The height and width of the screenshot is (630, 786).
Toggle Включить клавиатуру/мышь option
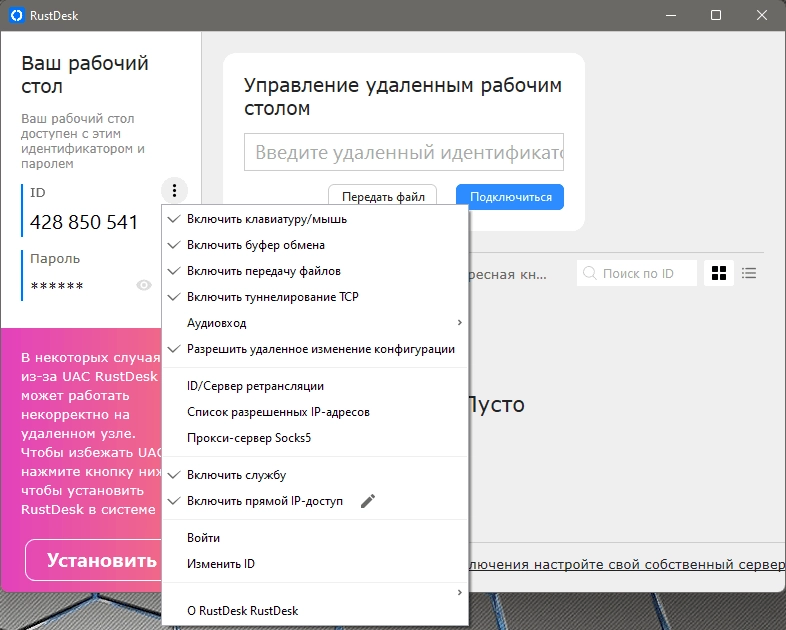315,219
